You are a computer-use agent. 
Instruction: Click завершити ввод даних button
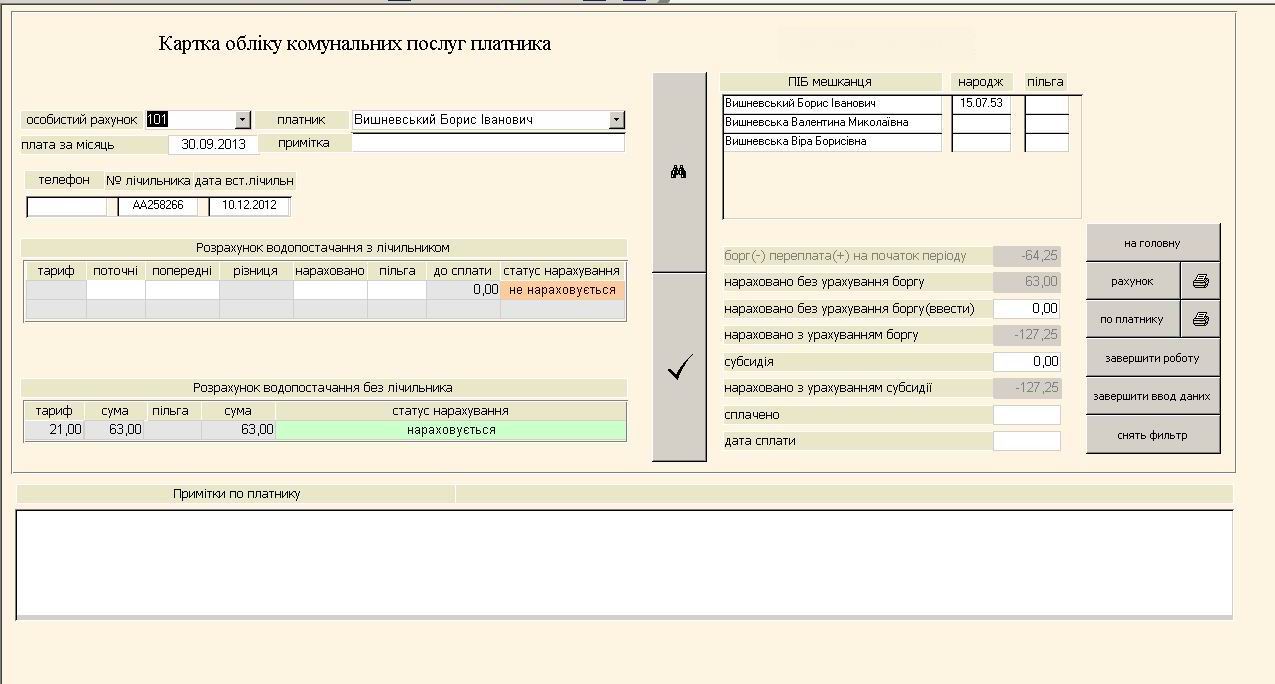coord(1153,396)
